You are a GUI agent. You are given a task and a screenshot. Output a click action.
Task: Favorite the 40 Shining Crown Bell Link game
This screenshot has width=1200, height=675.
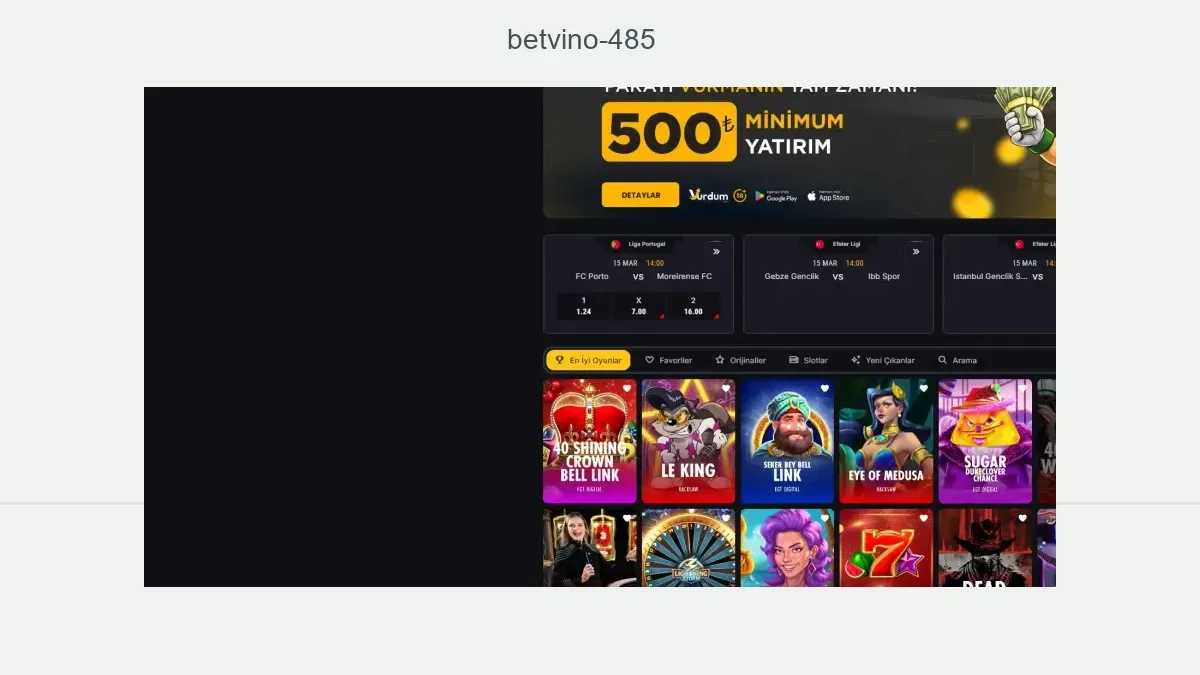(627, 388)
